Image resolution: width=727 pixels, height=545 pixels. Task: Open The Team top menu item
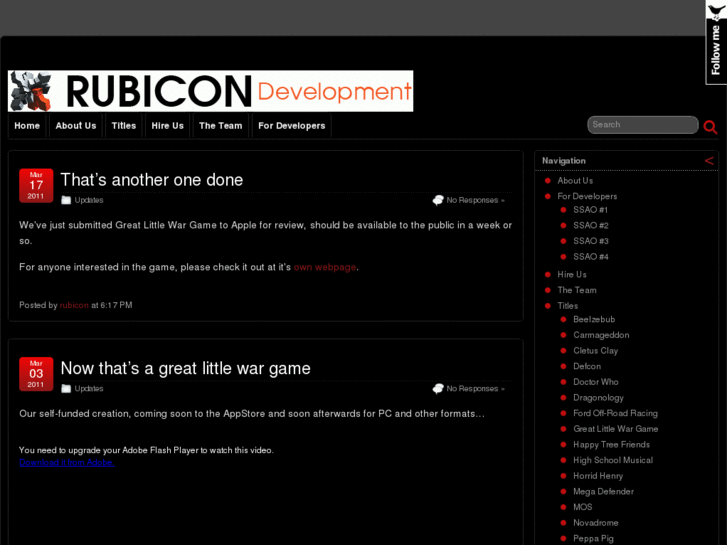click(221, 126)
